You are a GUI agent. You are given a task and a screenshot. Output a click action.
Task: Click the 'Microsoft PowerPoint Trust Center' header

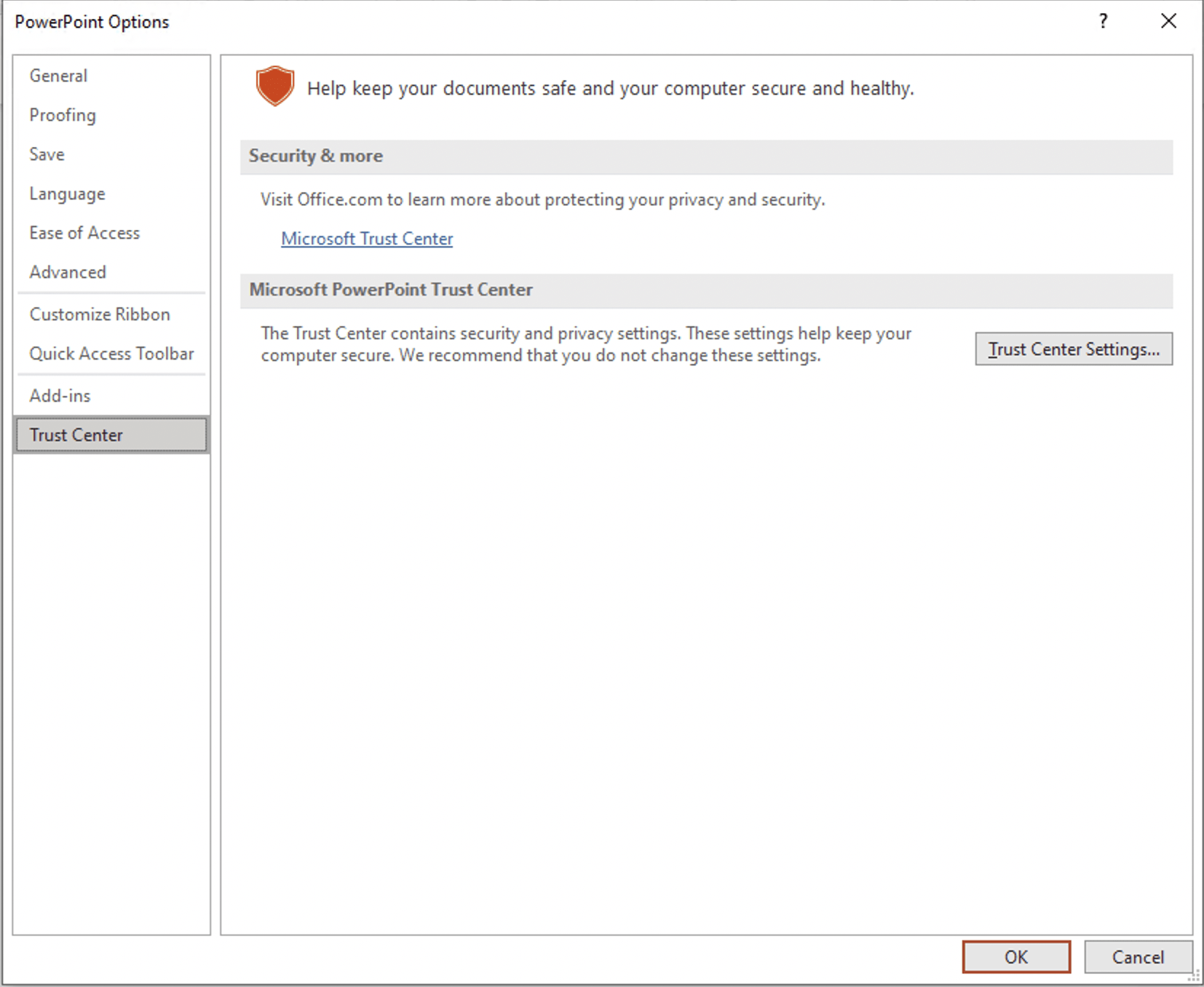tap(706, 290)
